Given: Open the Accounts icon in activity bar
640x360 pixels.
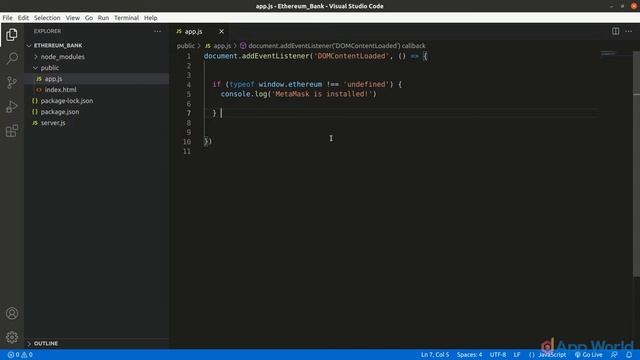Looking at the screenshot, I should pos(12,313).
